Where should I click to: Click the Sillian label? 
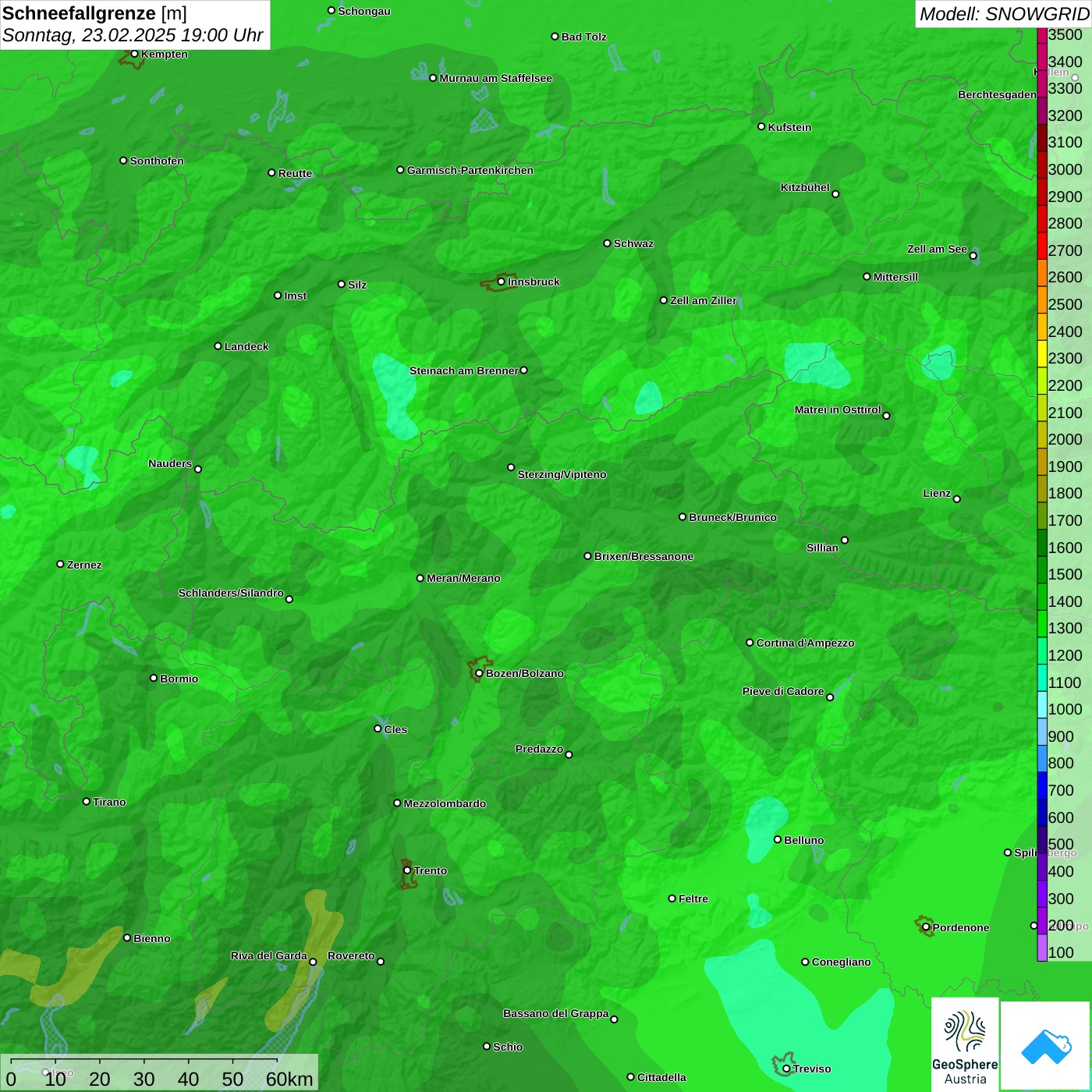pos(822,548)
